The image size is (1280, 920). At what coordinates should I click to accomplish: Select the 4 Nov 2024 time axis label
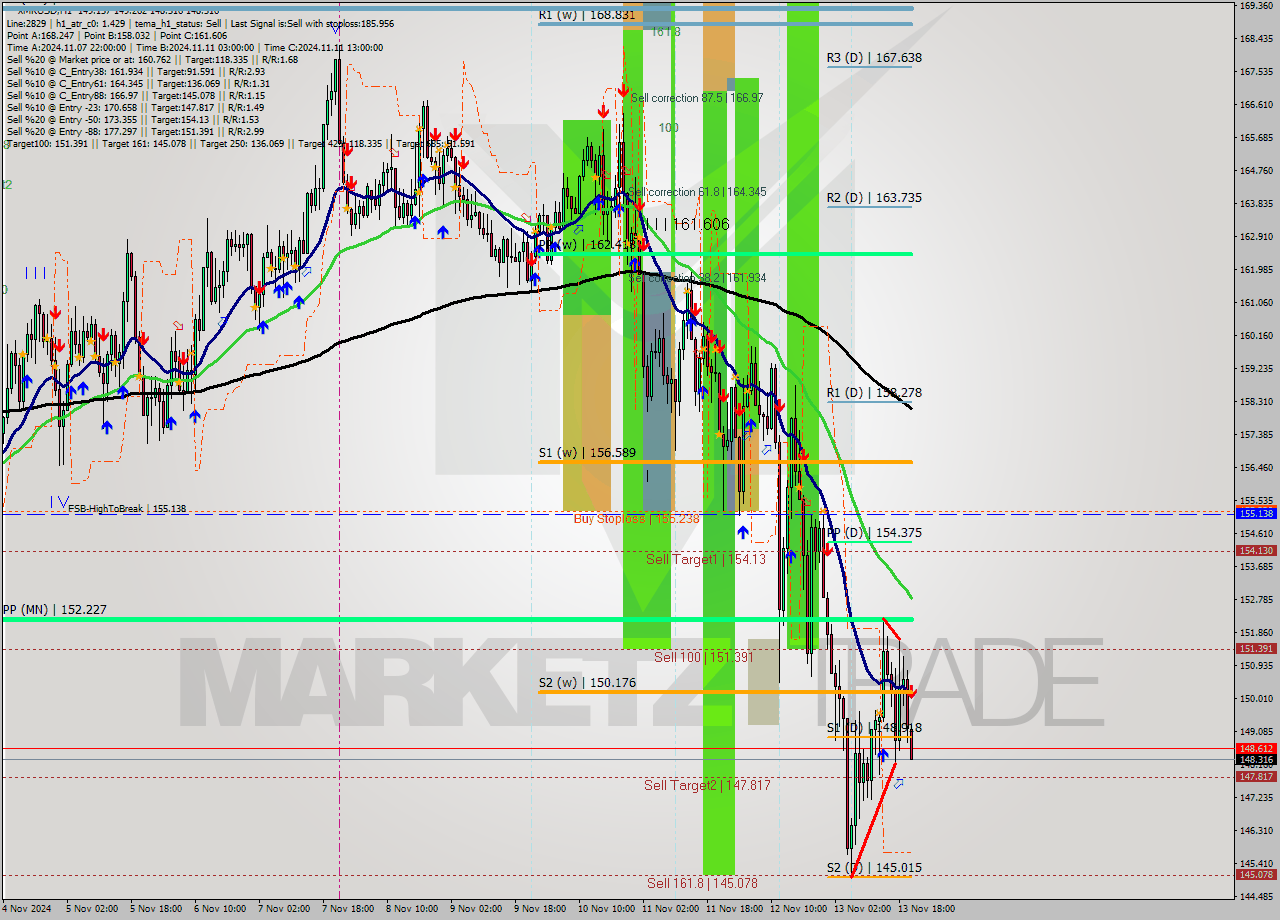24,909
